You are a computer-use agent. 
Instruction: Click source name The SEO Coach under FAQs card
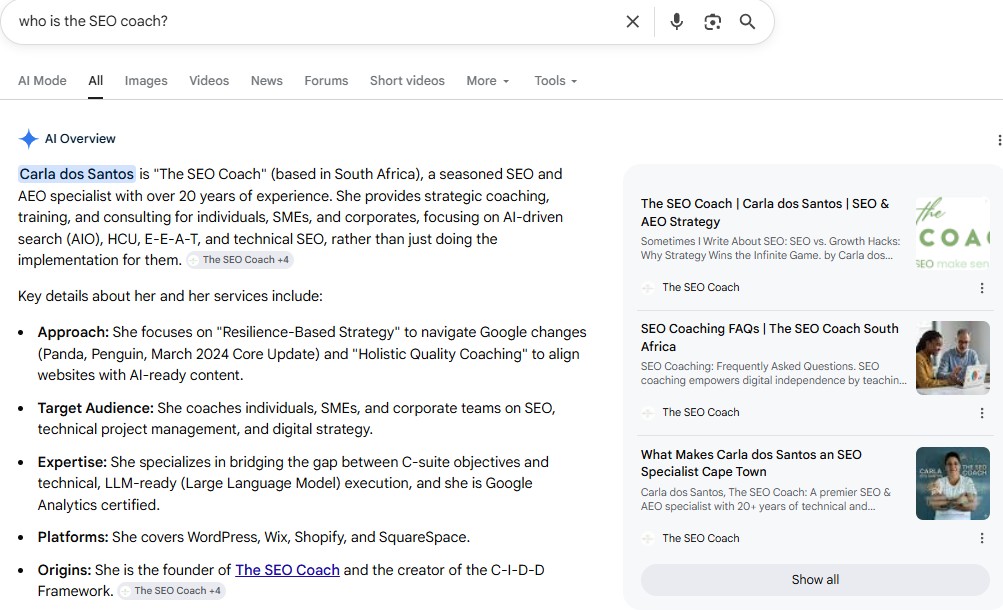click(x=700, y=413)
